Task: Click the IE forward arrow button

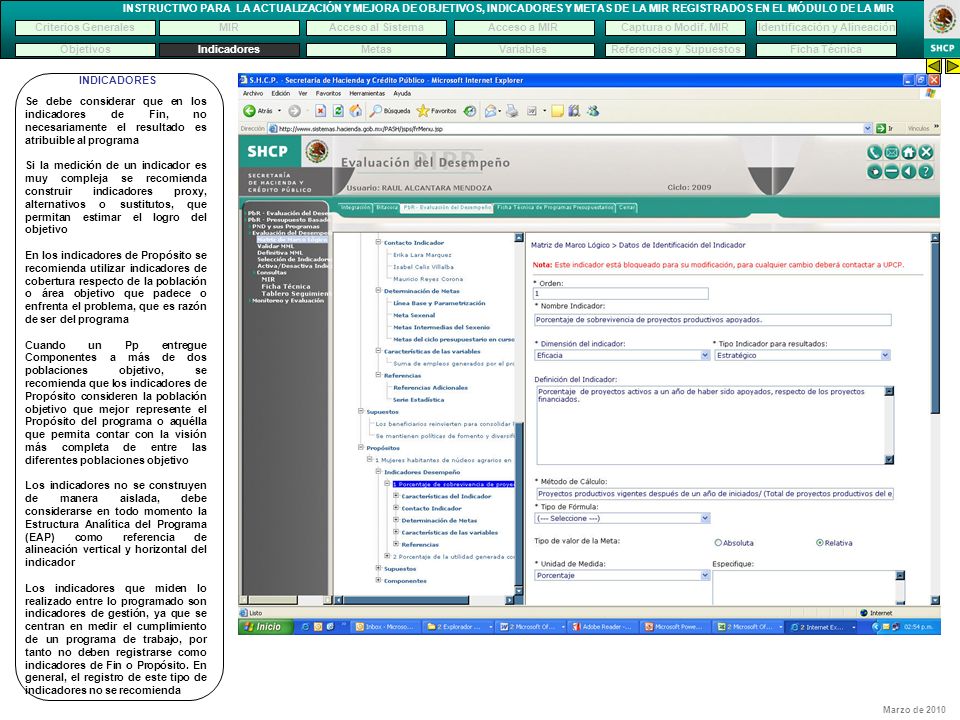Action: [x=294, y=111]
